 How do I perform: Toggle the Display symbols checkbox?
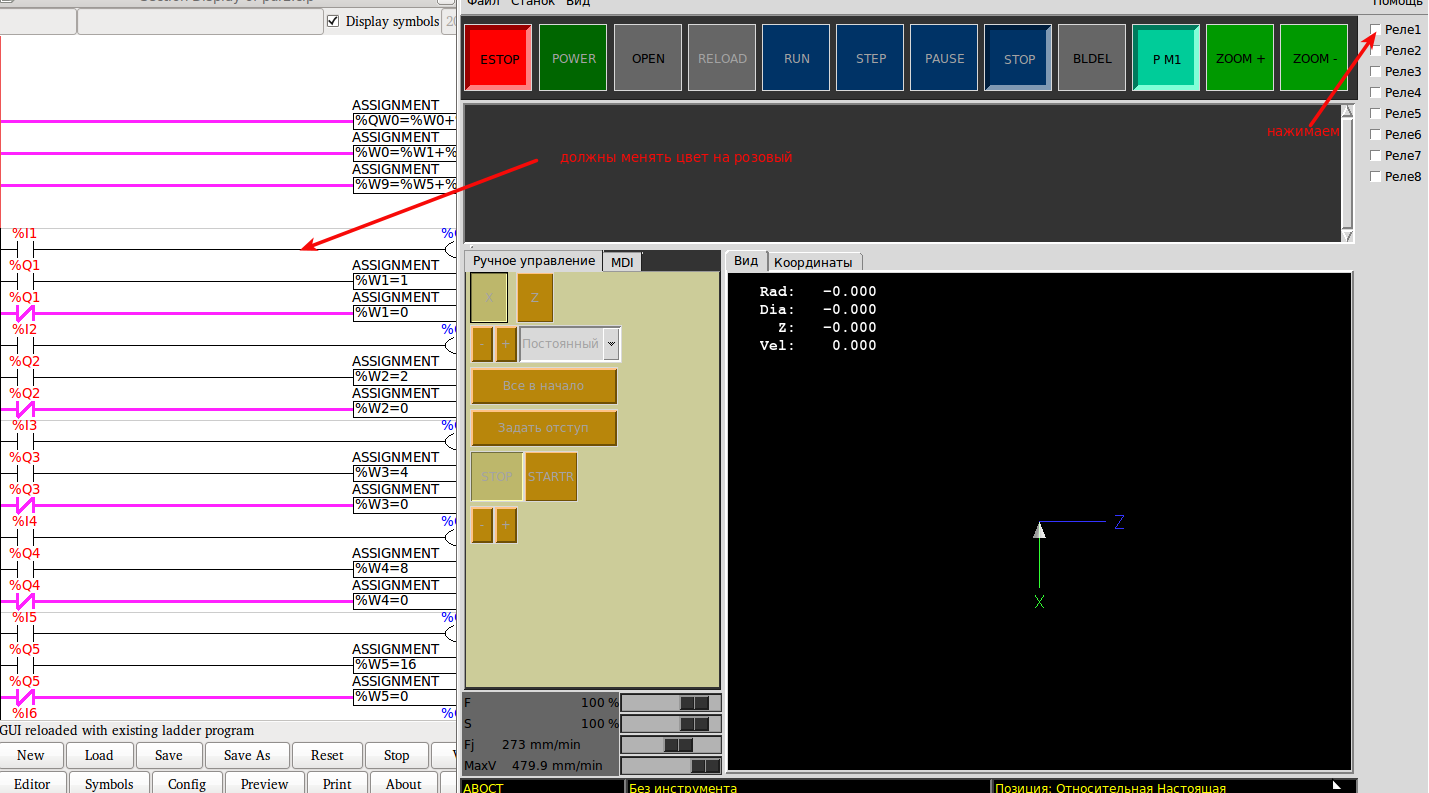(334, 21)
